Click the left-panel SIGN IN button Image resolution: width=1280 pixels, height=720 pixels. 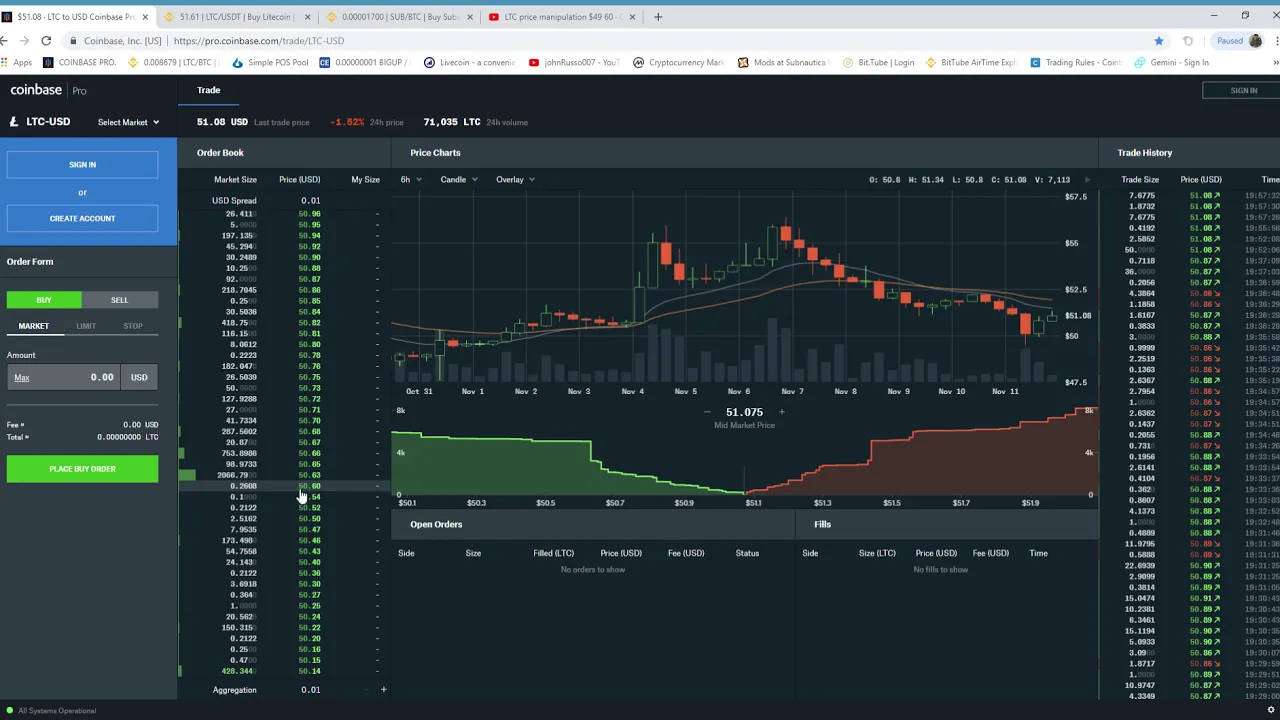tap(82, 165)
